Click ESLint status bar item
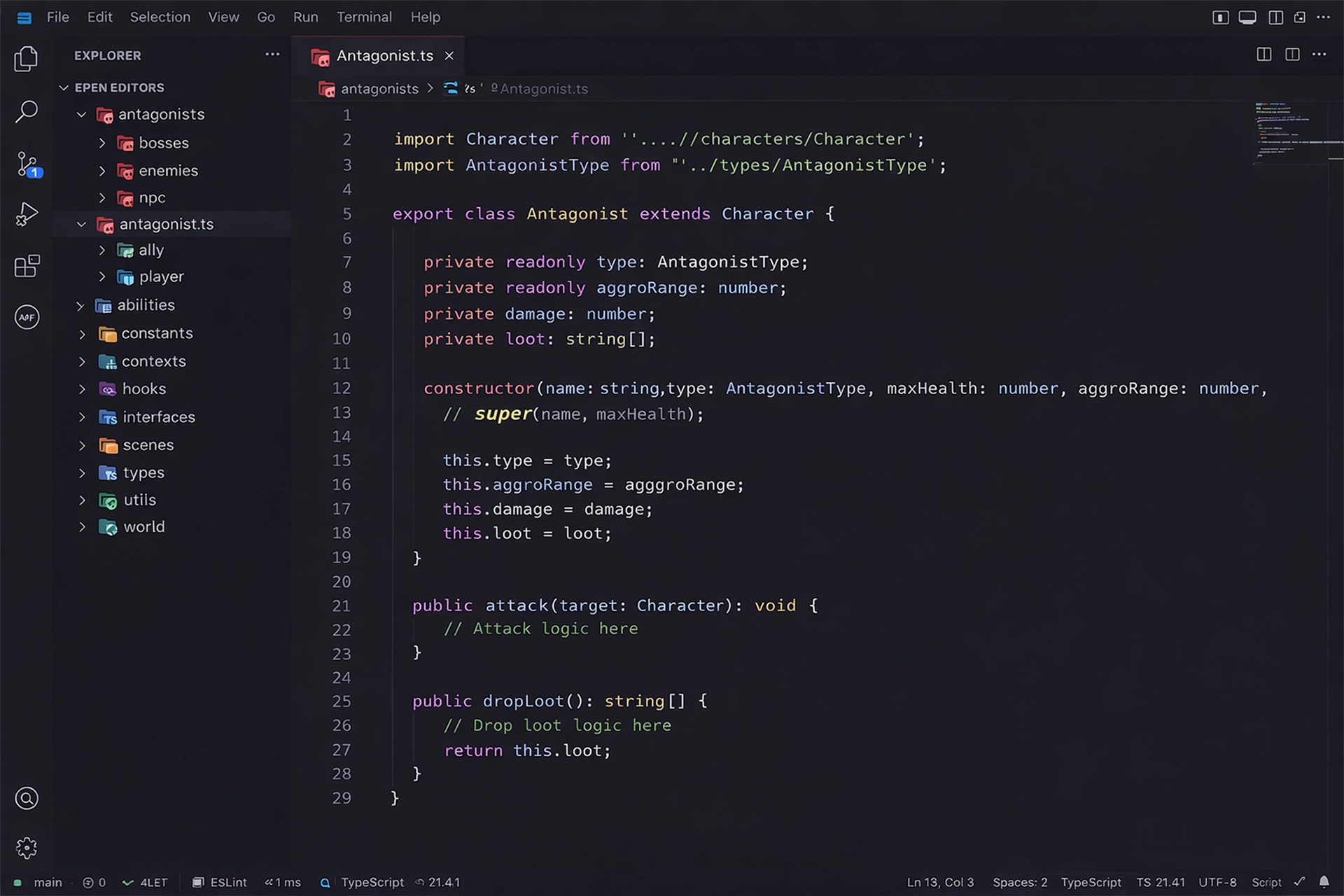1344x896 pixels. point(220,882)
